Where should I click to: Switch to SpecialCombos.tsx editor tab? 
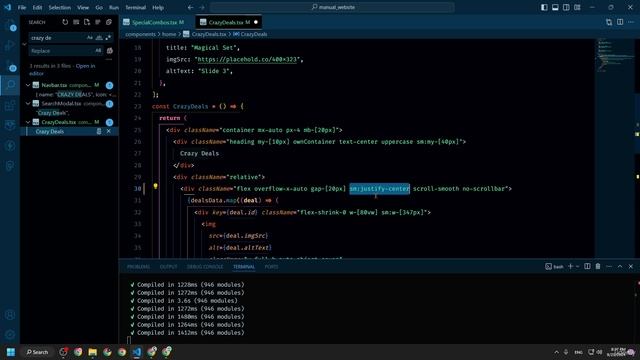tap(157, 22)
